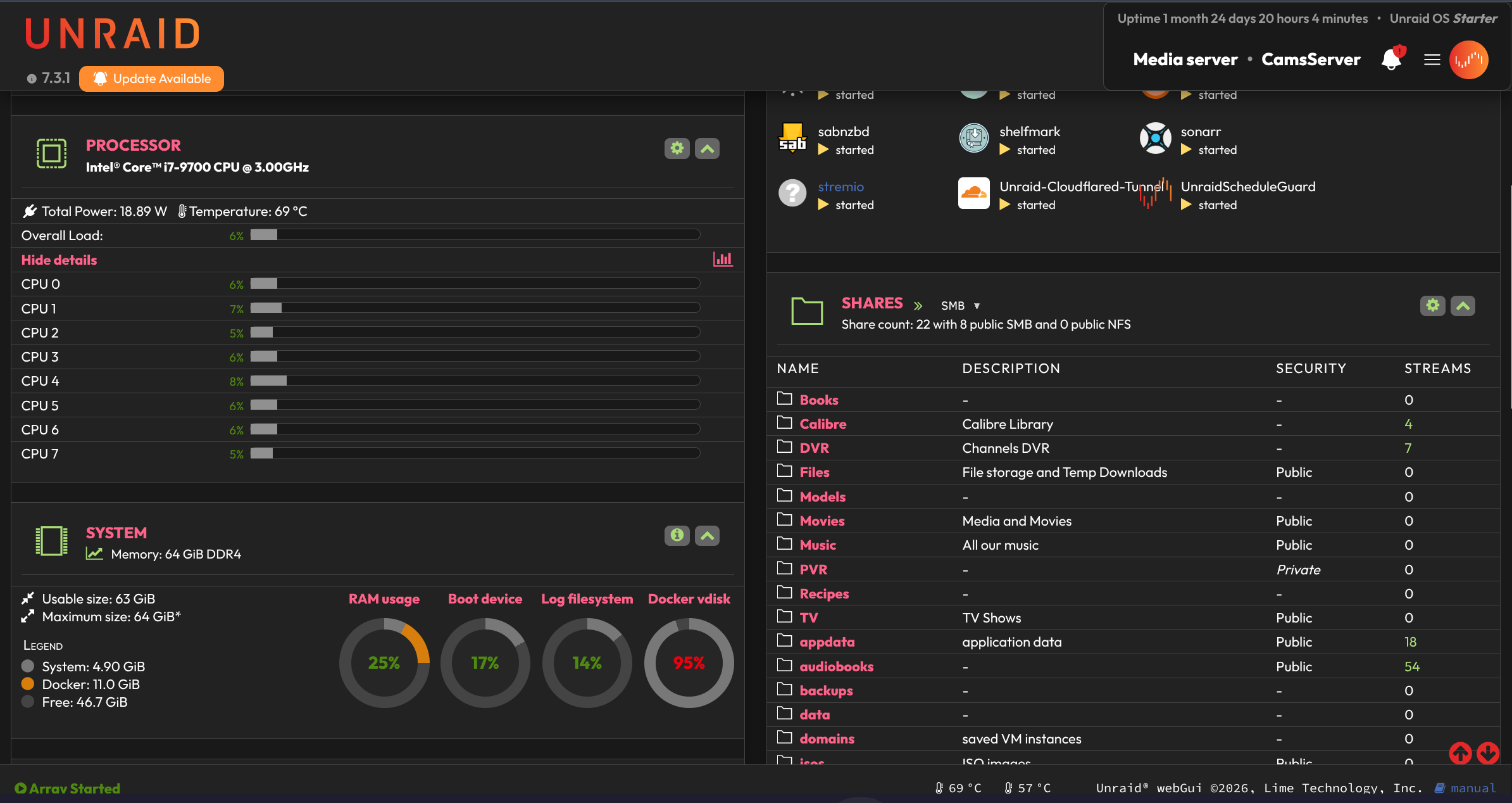Open the stremio container link
Screen dimensions: 1512x803
840,187
